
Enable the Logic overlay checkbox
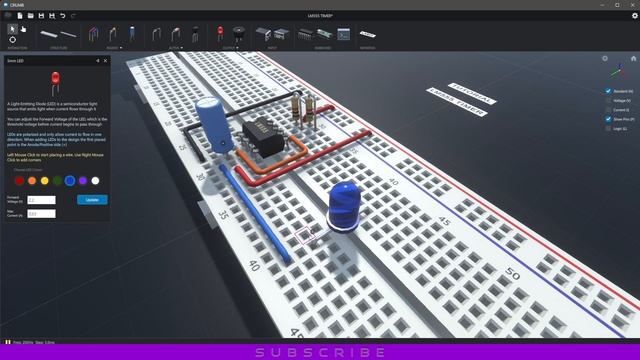608,129
